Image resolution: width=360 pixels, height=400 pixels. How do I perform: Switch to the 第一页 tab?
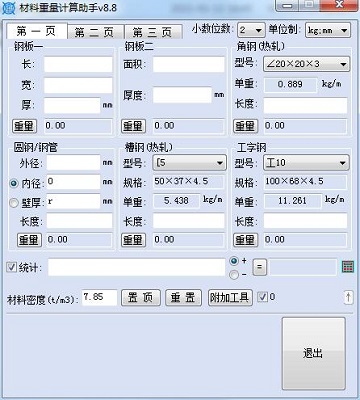[37, 31]
